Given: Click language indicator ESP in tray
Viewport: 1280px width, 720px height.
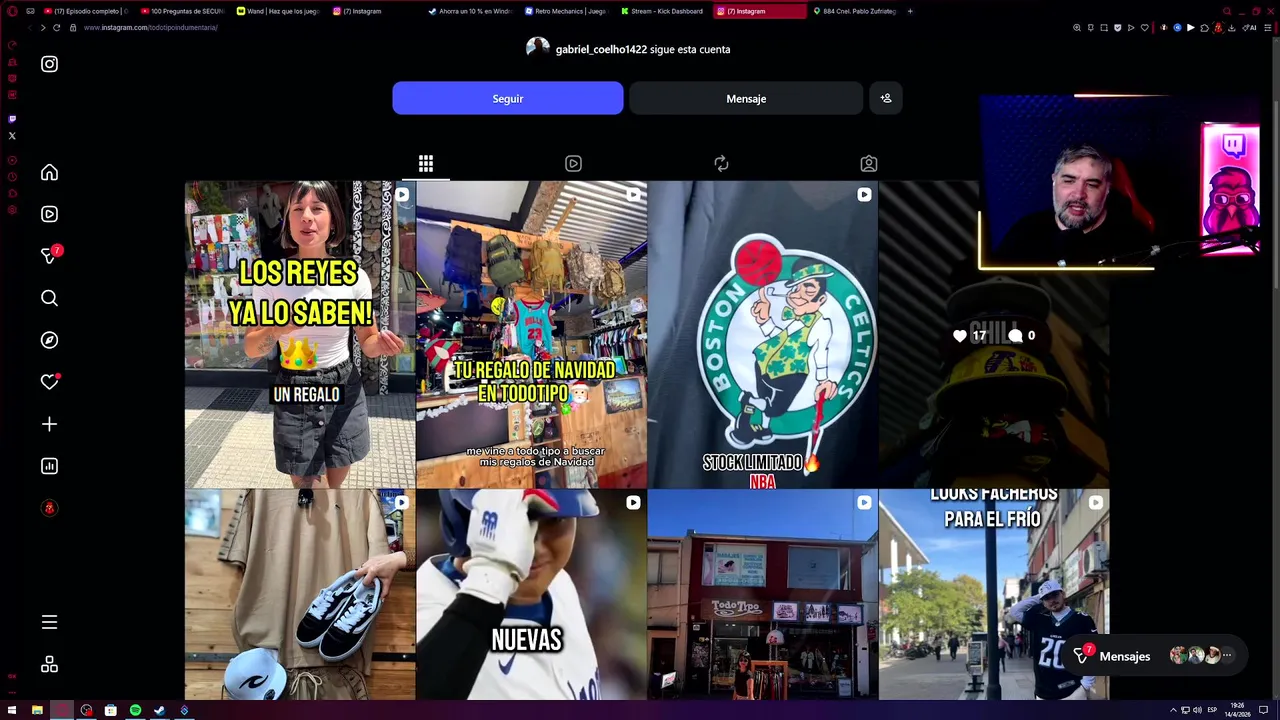Looking at the screenshot, I should [x=1212, y=710].
